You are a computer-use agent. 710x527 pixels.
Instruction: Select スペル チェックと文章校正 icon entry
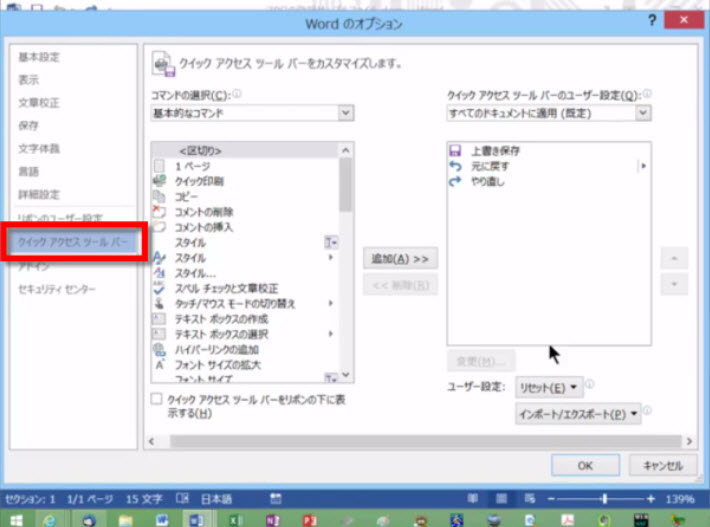tap(159, 288)
